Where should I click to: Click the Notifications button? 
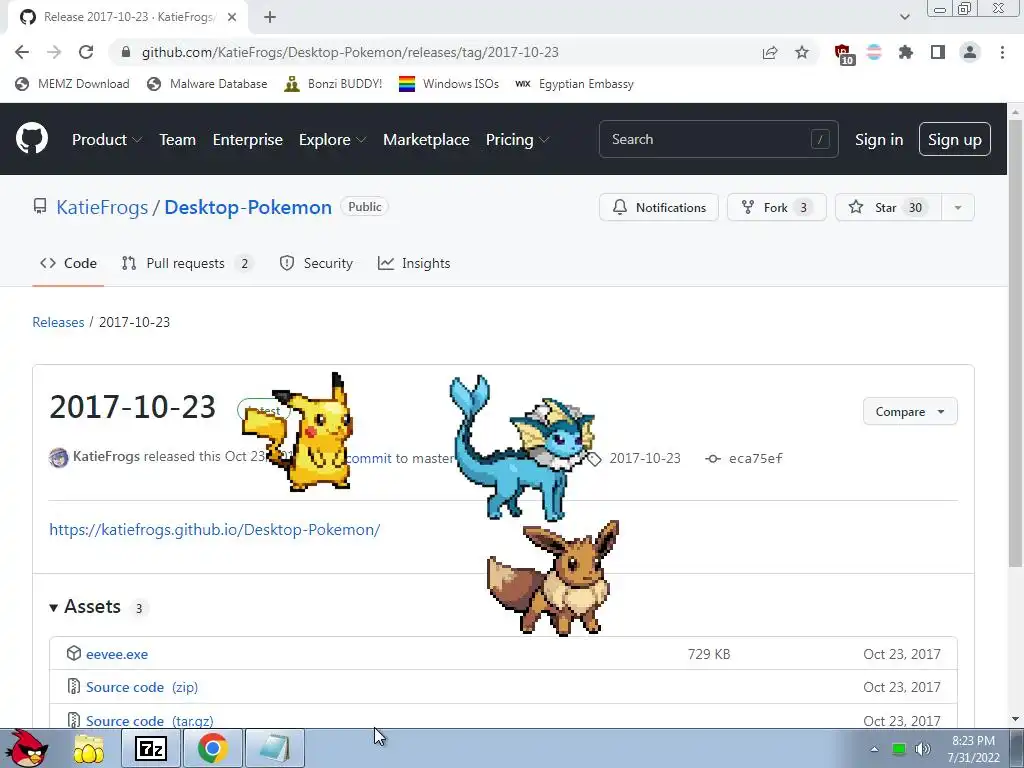(658, 208)
